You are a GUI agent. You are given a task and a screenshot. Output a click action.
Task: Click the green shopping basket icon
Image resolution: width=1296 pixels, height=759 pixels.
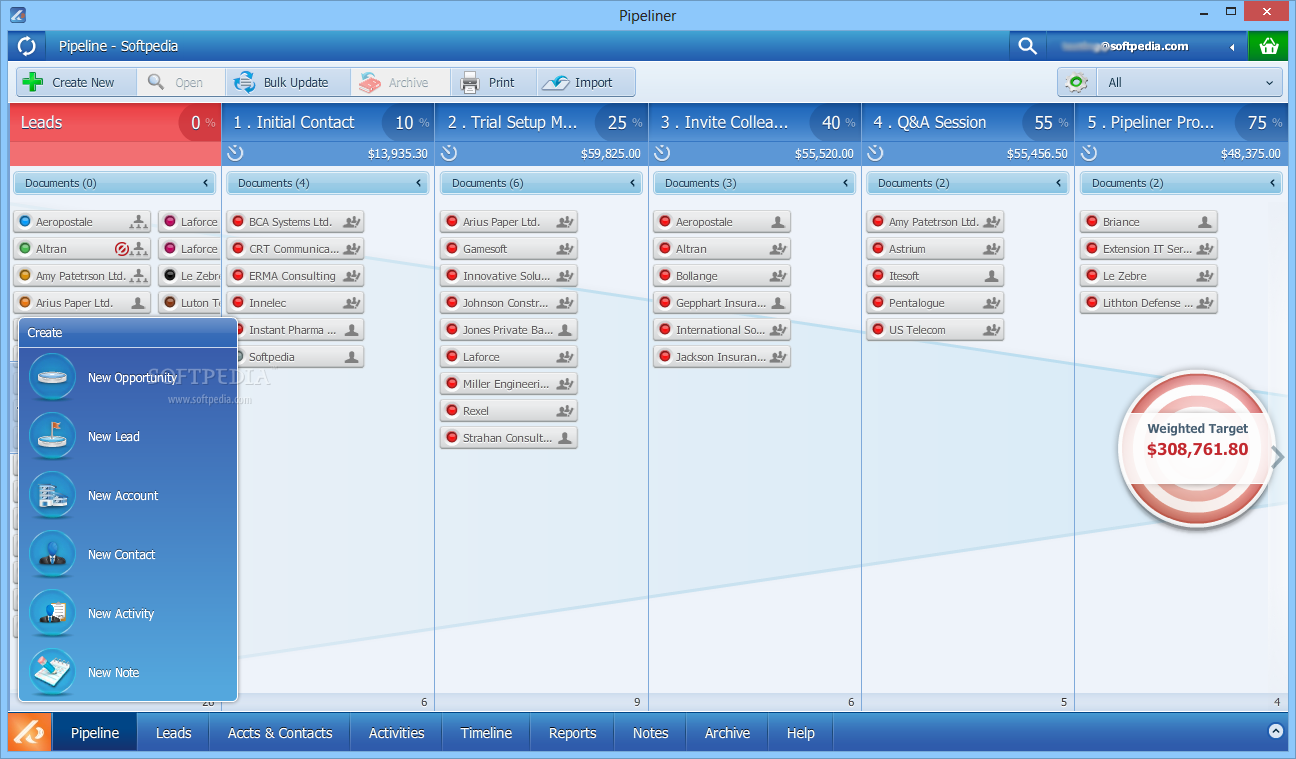pyautogui.click(x=1269, y=46)
